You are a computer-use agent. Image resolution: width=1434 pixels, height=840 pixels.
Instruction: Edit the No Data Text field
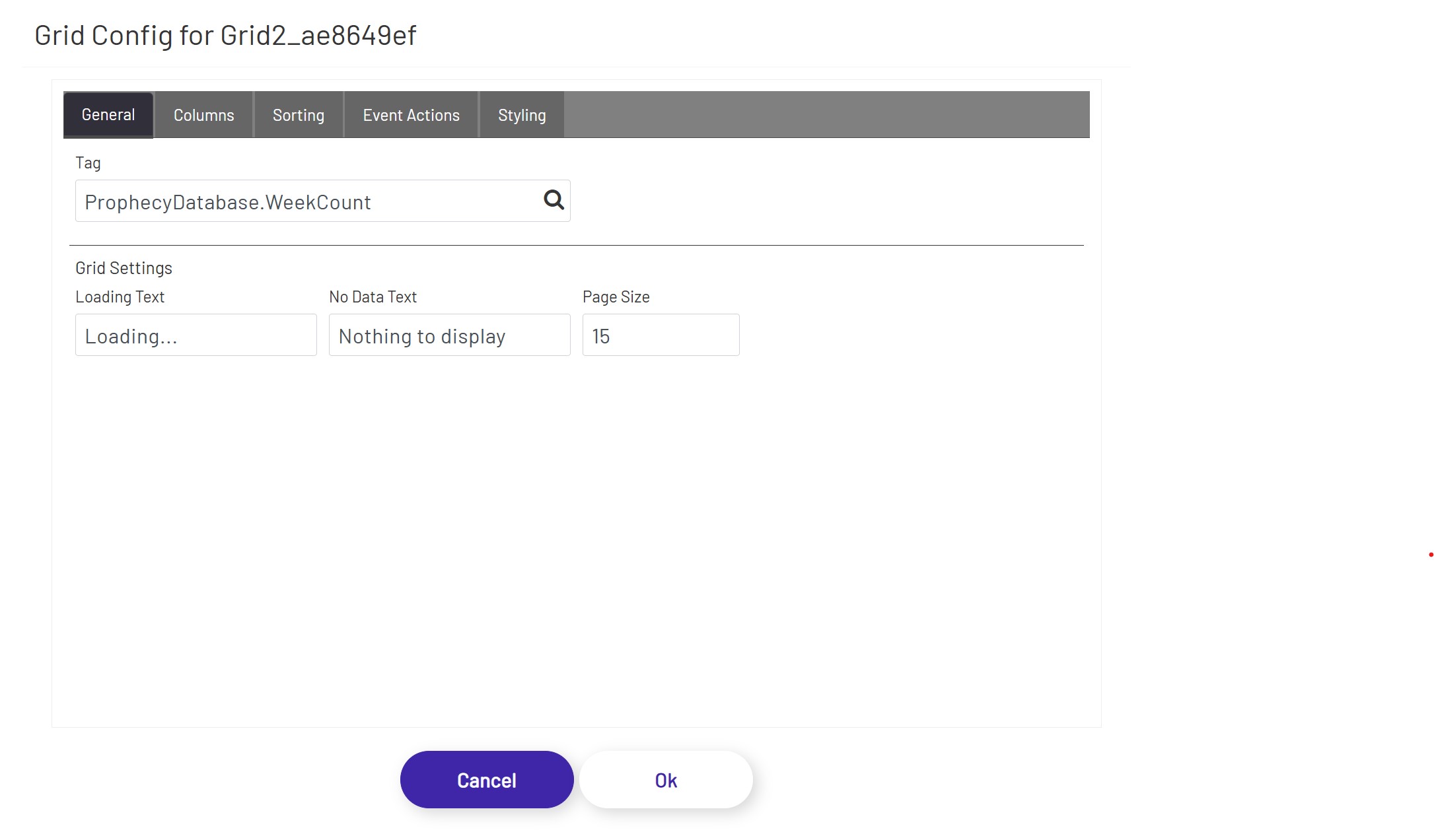[448, 335]
